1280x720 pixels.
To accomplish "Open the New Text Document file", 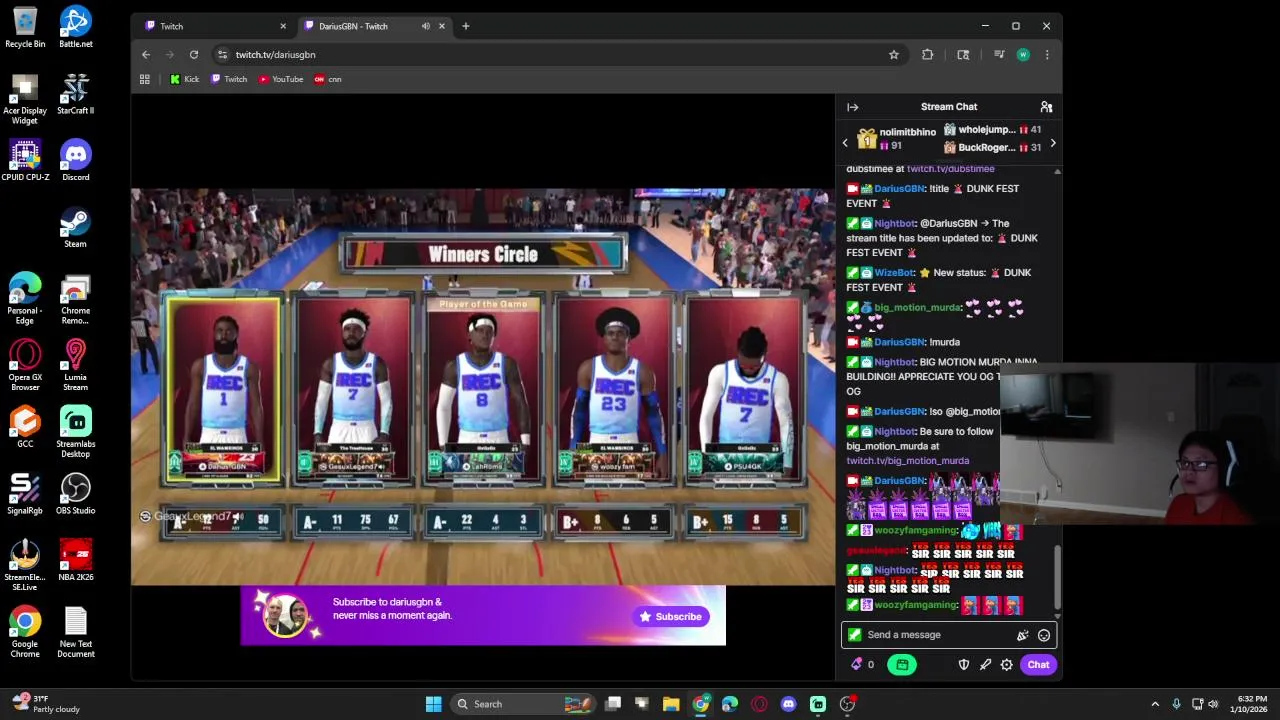I will (76, 632).
